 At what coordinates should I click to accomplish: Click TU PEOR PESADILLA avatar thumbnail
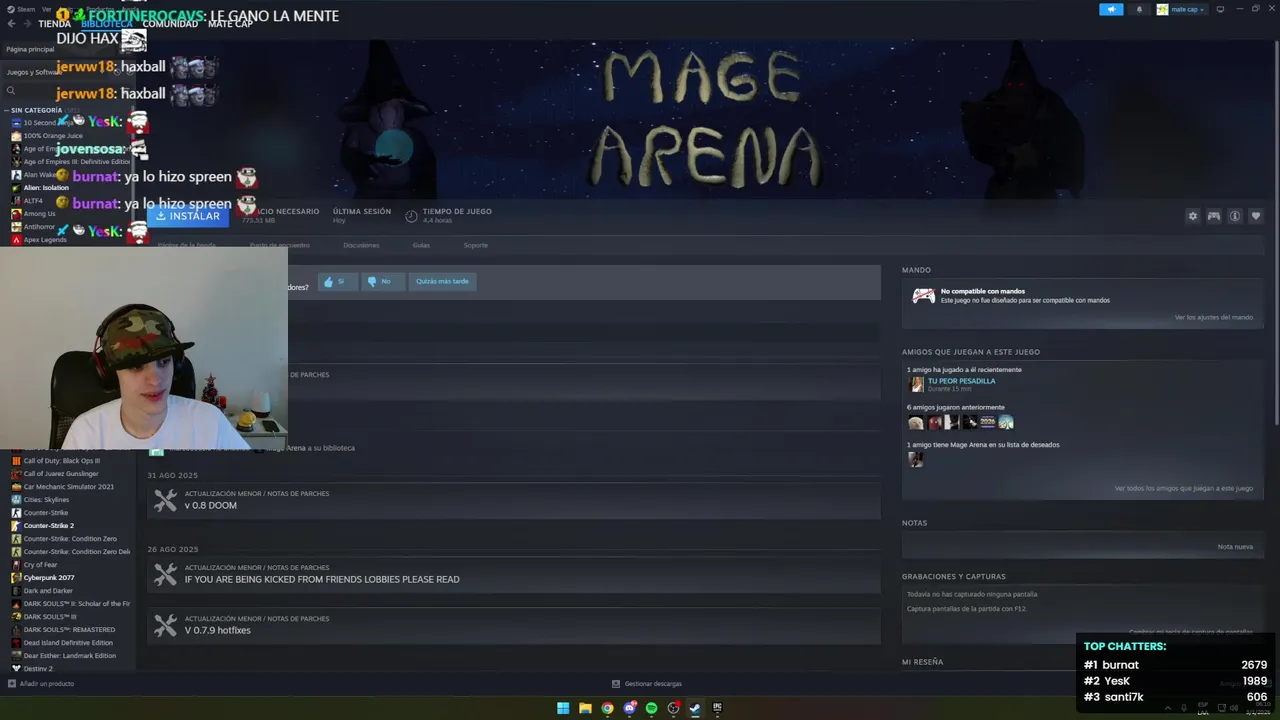coord(916,384)
